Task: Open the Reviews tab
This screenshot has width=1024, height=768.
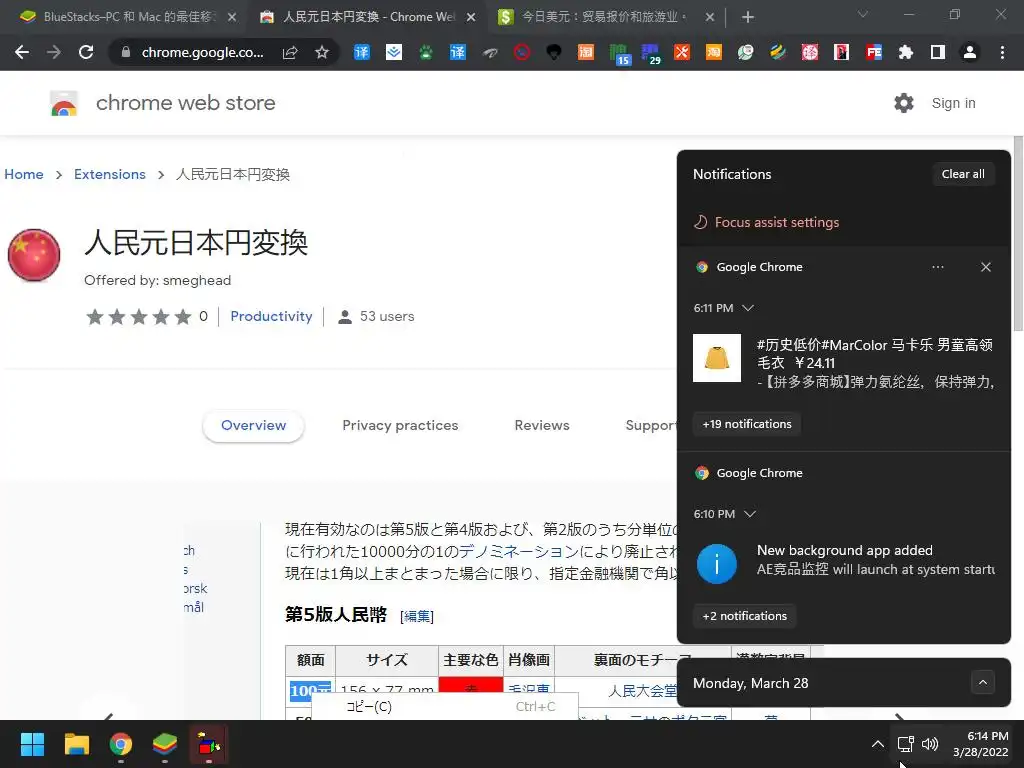Action: tap(542, 426)
